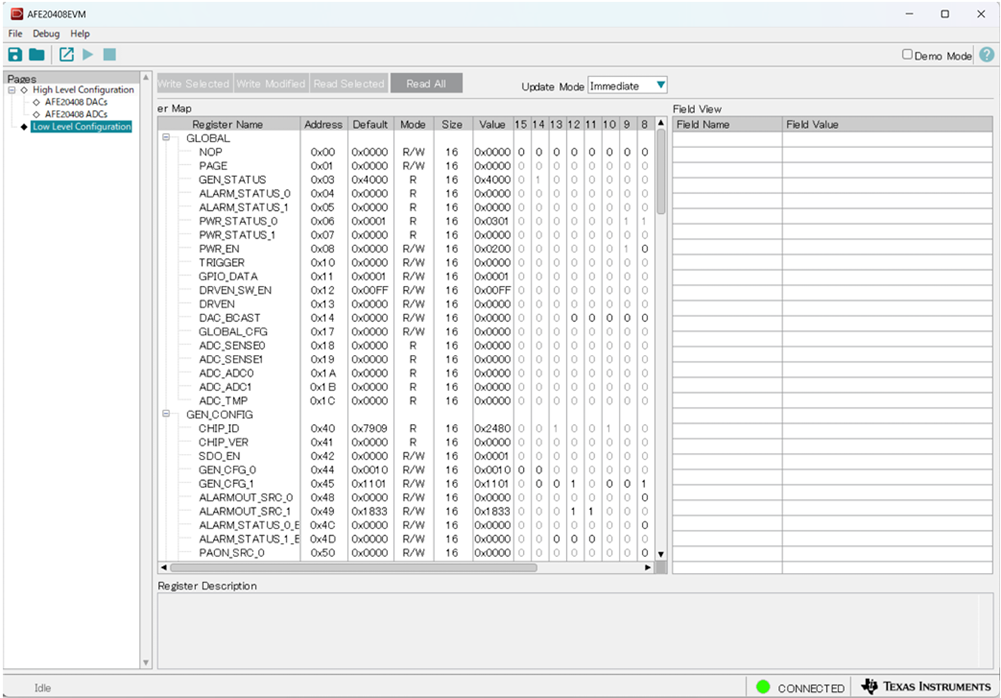This screenshot has width=1001, height=698.
Task: Click the register map scroll up arrow
Action: (661, 123)
